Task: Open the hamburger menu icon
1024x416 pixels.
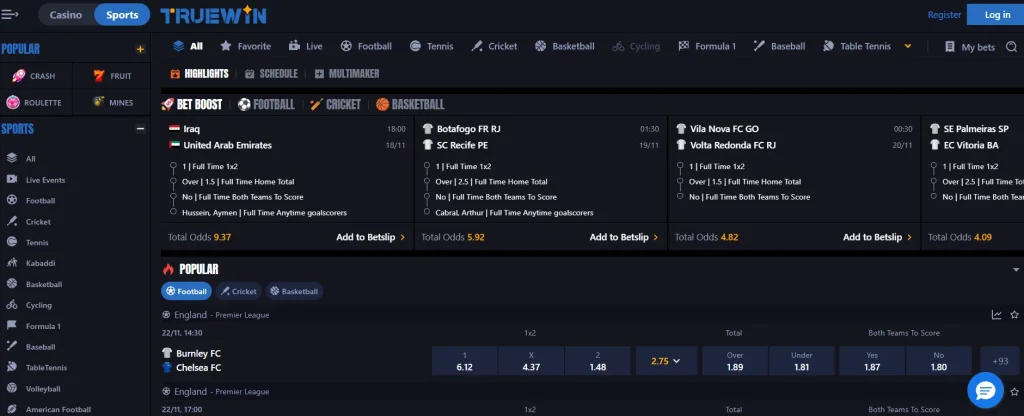Action: [10, 14]
